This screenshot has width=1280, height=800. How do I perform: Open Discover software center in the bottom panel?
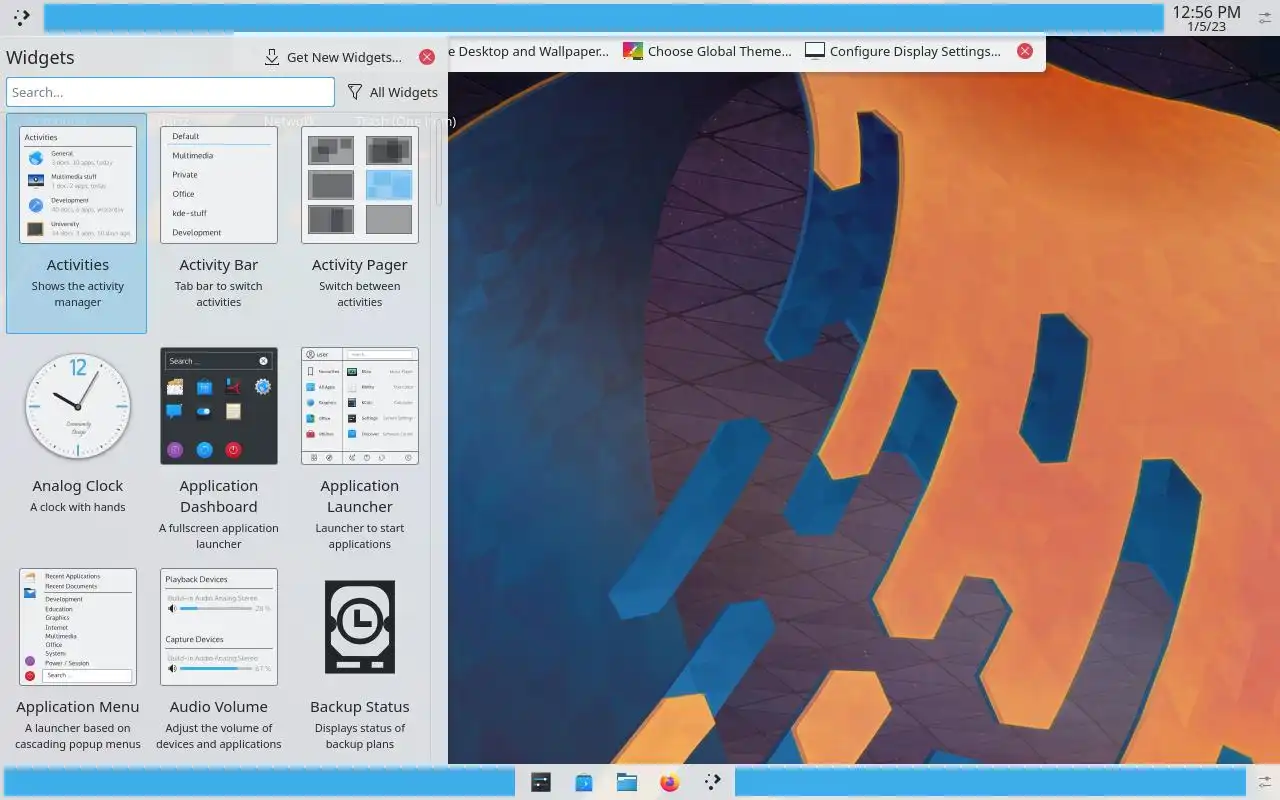(x=584, y=782)
